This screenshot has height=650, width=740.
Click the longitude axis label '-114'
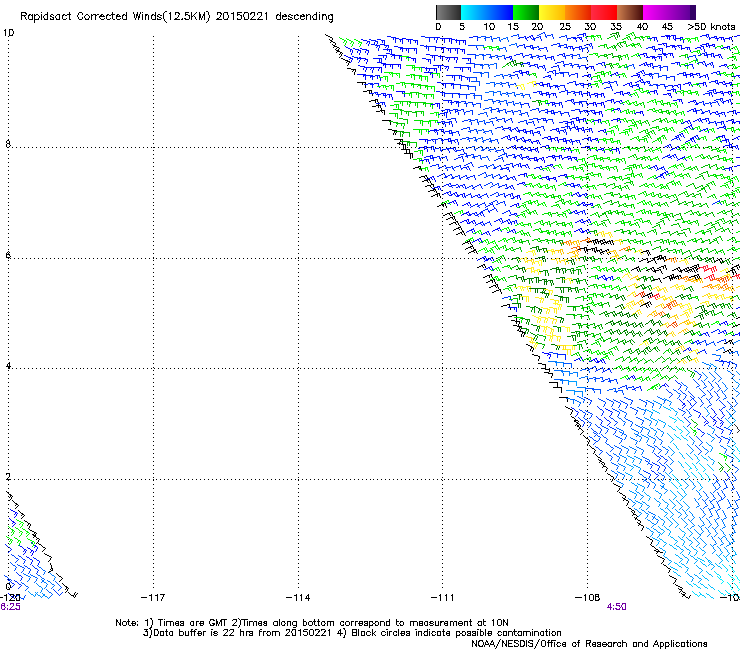(x=298, y=598)
